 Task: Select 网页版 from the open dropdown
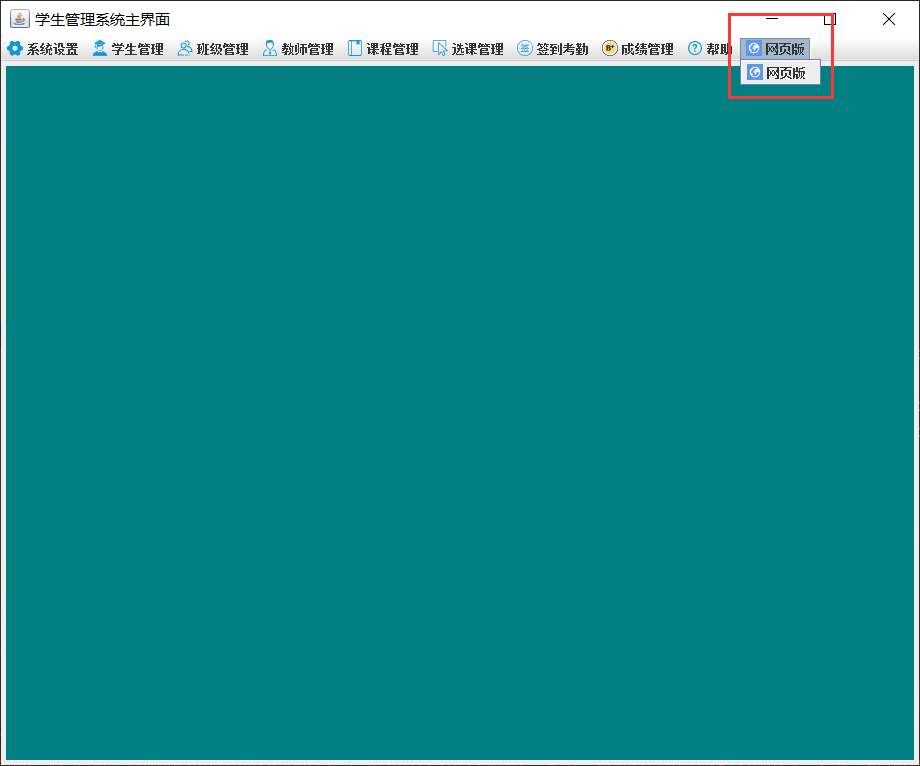[x=781, y=72]
